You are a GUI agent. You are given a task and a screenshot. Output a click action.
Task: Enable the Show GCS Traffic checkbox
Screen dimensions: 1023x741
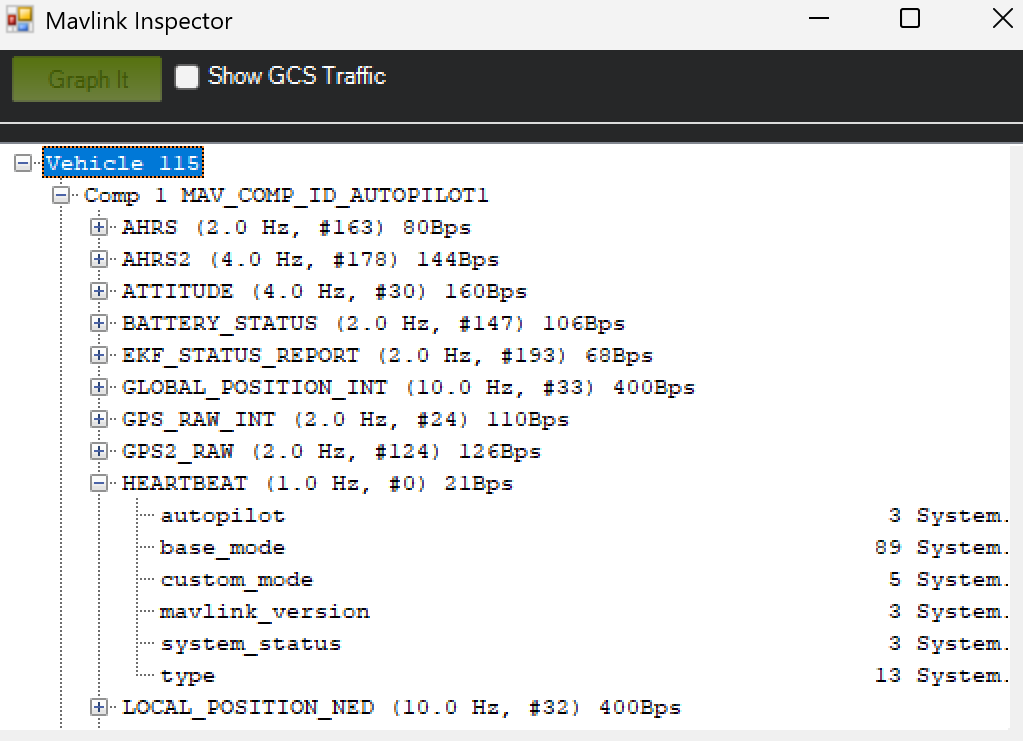pyautogui.click(x=187, y=76)
